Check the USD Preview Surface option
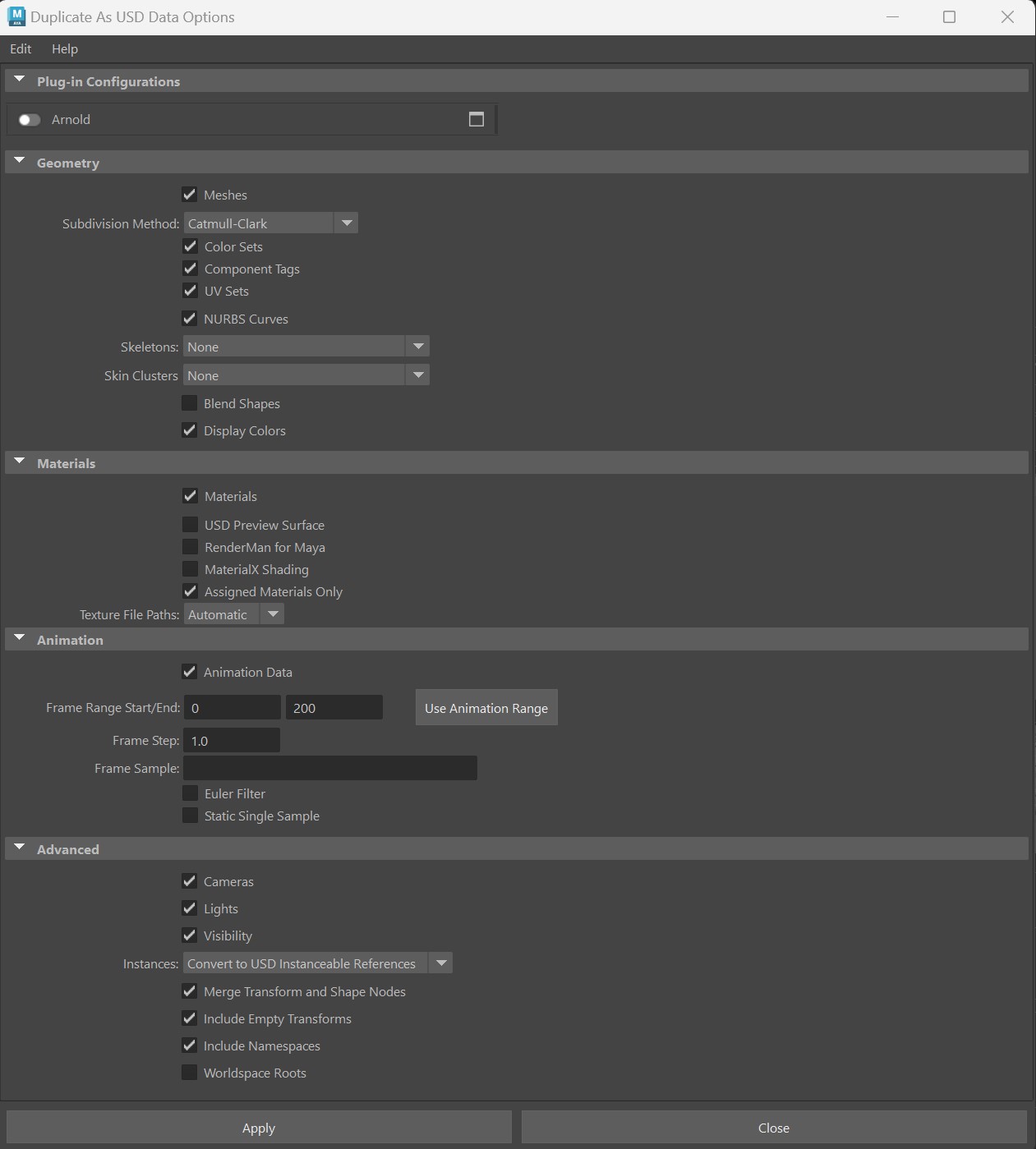The width and height of the screenshot is (1036, 1149). click(190, 525)
